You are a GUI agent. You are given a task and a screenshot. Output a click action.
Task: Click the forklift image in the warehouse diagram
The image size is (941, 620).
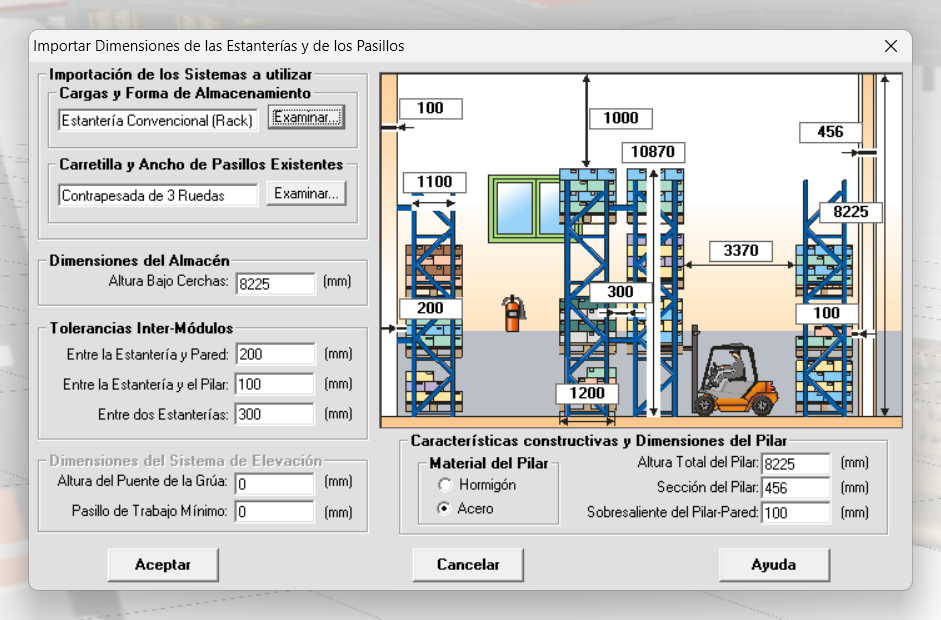coord(733,380)
